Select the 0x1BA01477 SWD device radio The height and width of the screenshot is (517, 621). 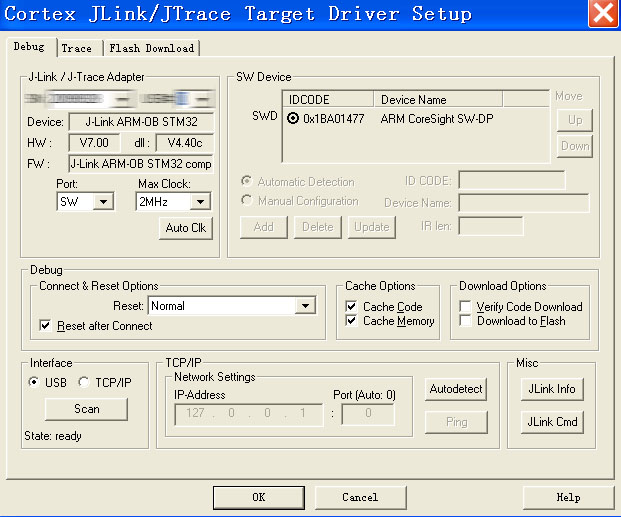point(293,119)
